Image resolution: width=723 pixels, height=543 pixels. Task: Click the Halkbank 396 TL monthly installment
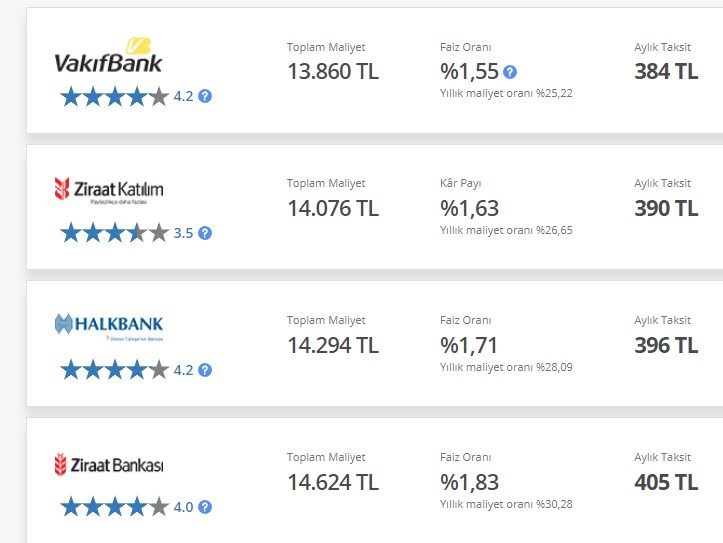[x=666, y=345]
